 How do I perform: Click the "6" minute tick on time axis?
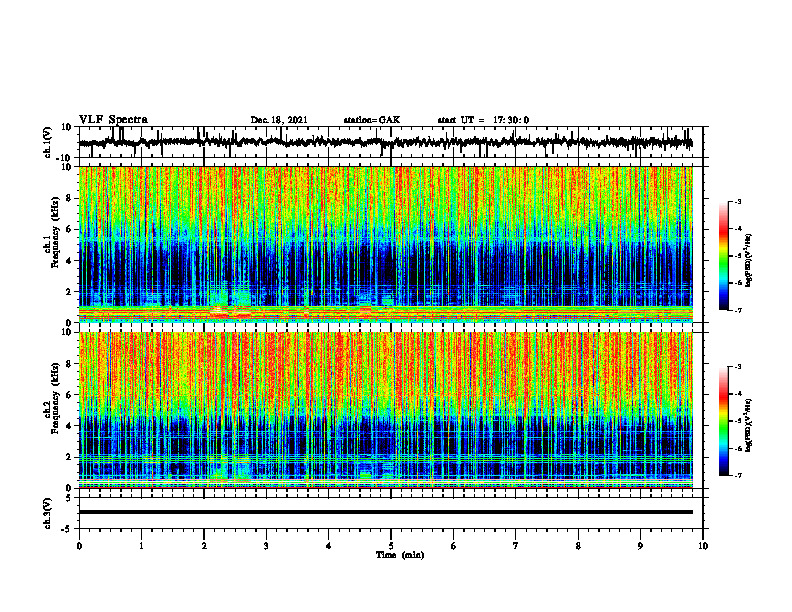coord(454,546)
